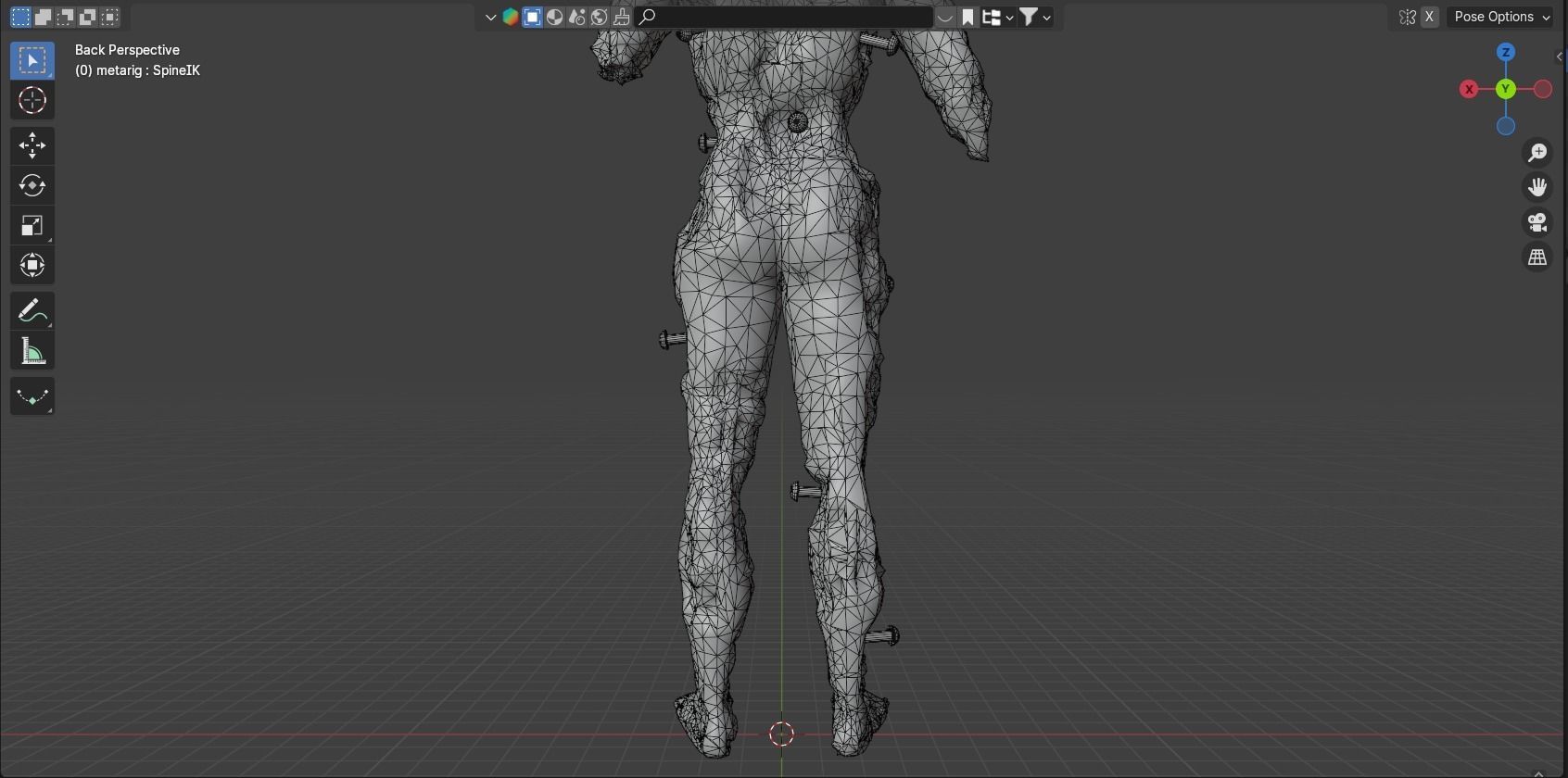Expand the sidebar via right edge arrow
Image resolution: width=1568 pixels, height=778 pixels.
(x=1561, y=56)
